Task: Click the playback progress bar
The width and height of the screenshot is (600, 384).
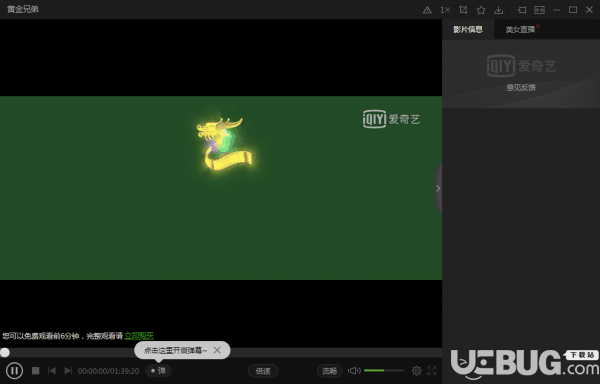Action: click(221, 352)
